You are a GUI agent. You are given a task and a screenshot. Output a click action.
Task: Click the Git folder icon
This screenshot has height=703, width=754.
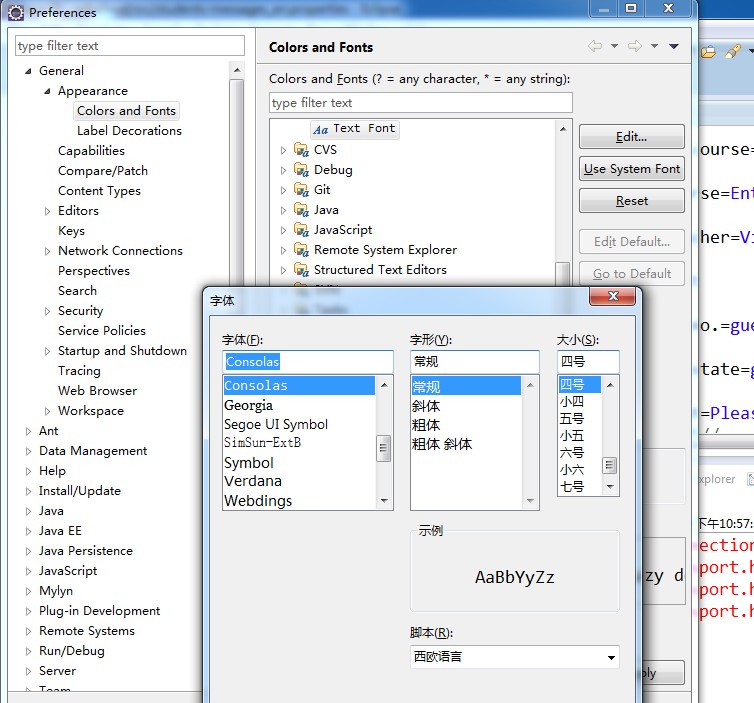pos(302,190)
